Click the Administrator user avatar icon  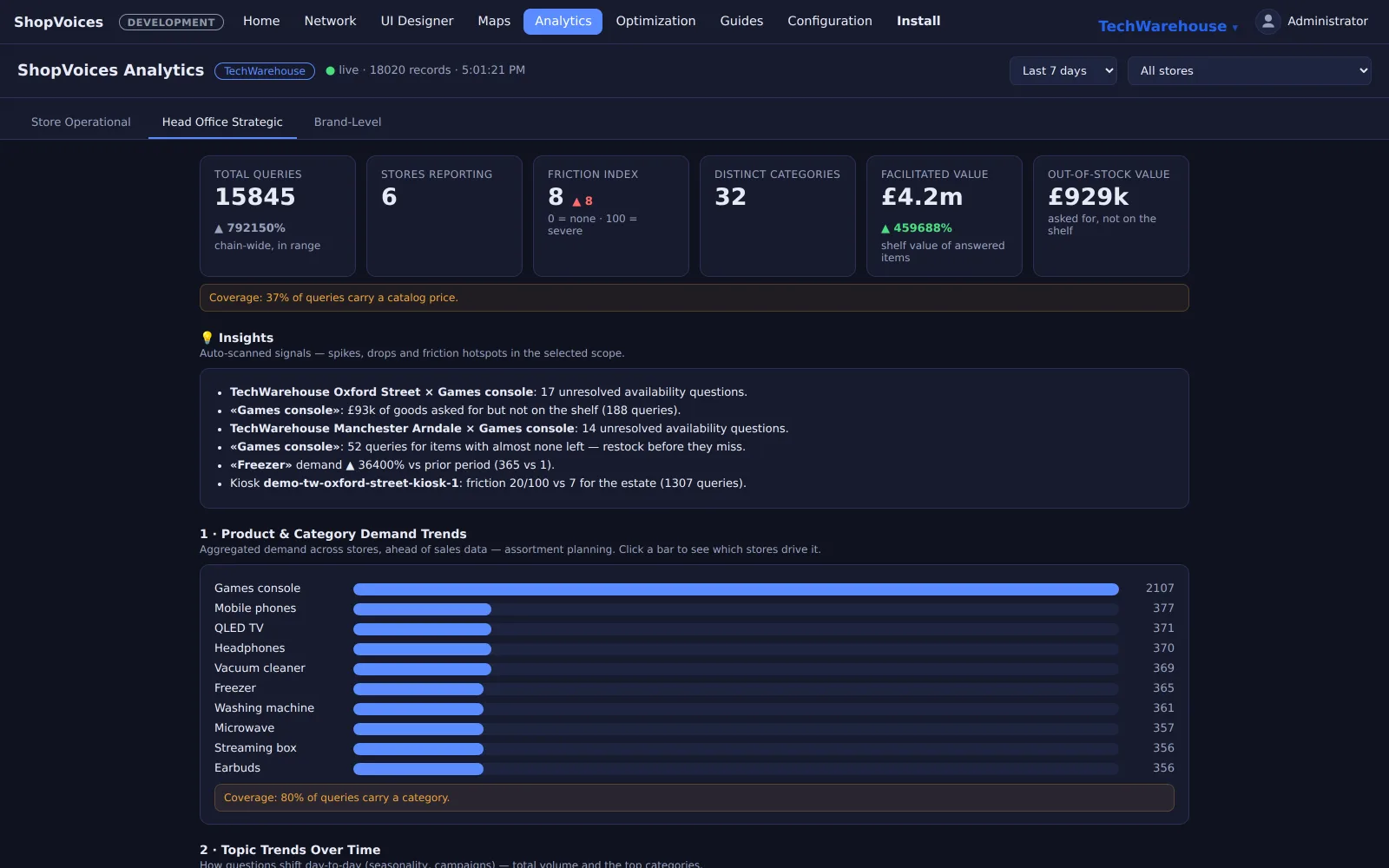point(1267,21)
